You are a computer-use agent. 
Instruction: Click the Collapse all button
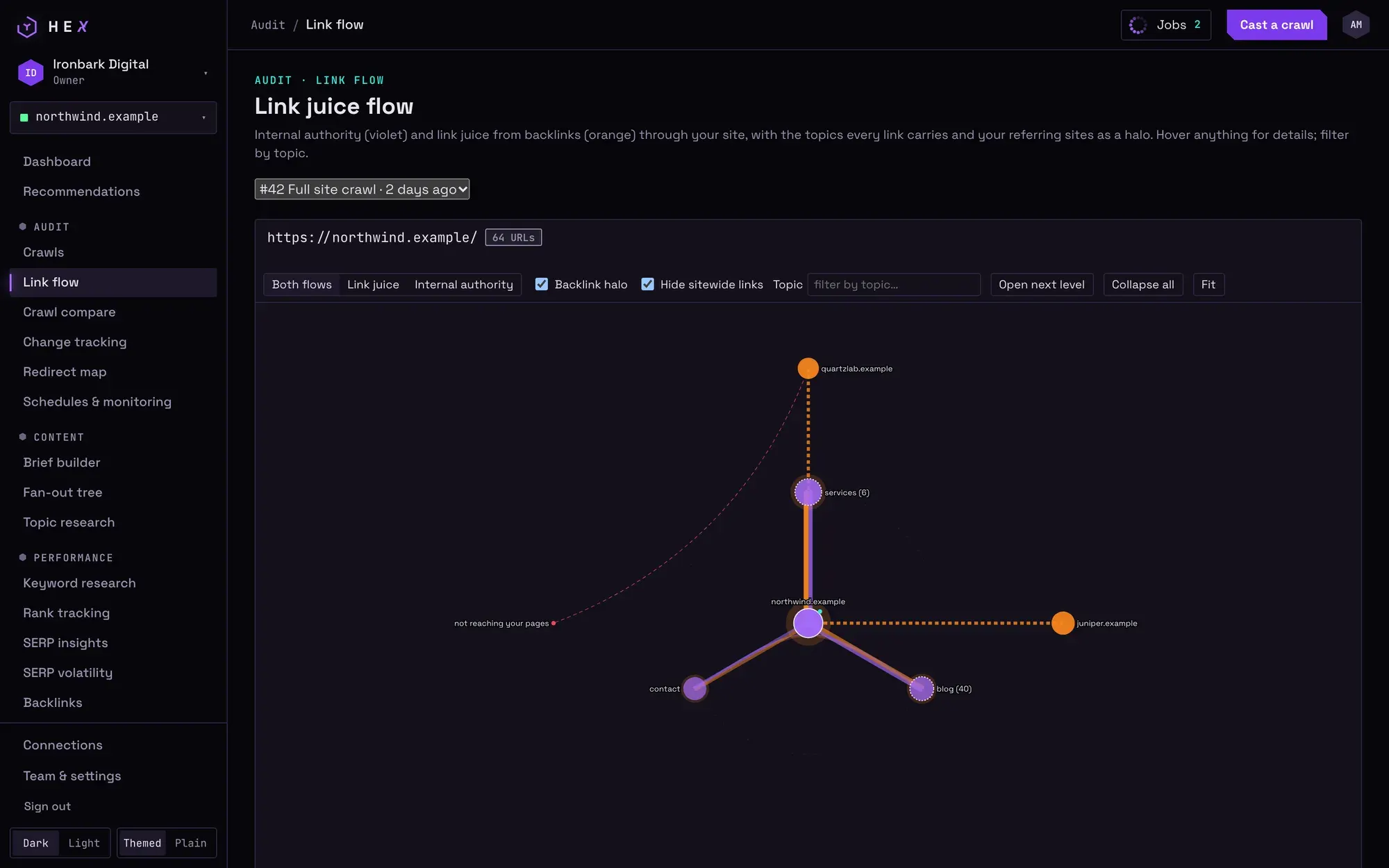(x=1143, y=284)
